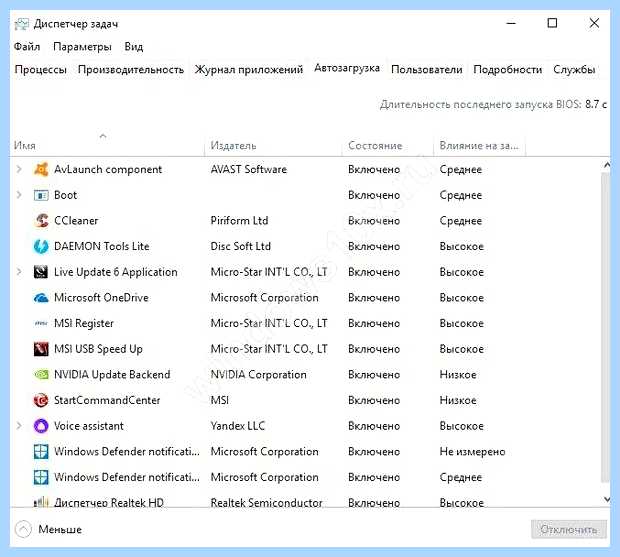Image resolution: width=620 pixels, height=557 pixels.
Task: Open the Файл menu
Action: [27, 47]
